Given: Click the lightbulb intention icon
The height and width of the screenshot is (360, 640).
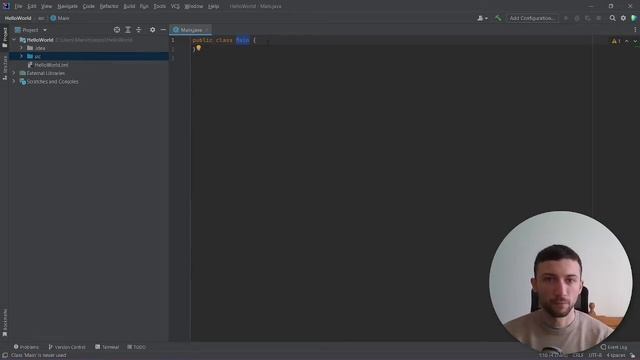Looking at the screenshot, I should tap(198, 48).
